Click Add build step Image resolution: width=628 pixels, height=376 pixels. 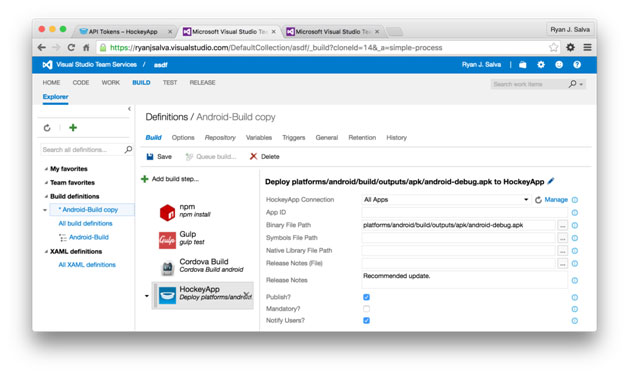170,179
